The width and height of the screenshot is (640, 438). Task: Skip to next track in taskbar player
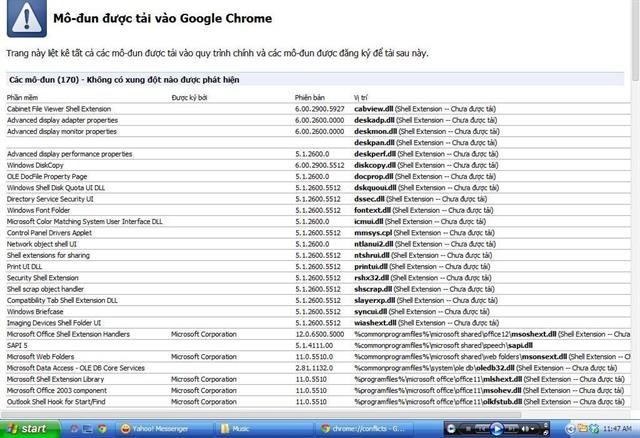pos(511,429)
